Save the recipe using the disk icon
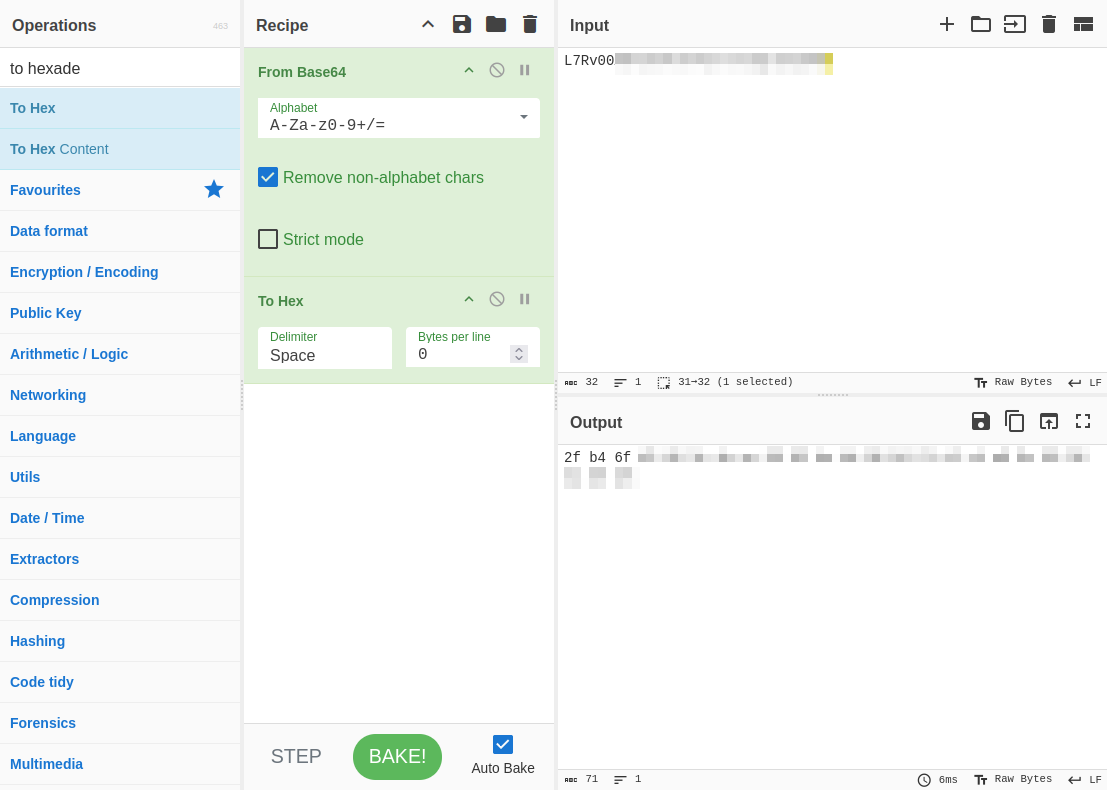Image resolution: width=1107 pixels, height=790 pixels. (461, 24)
